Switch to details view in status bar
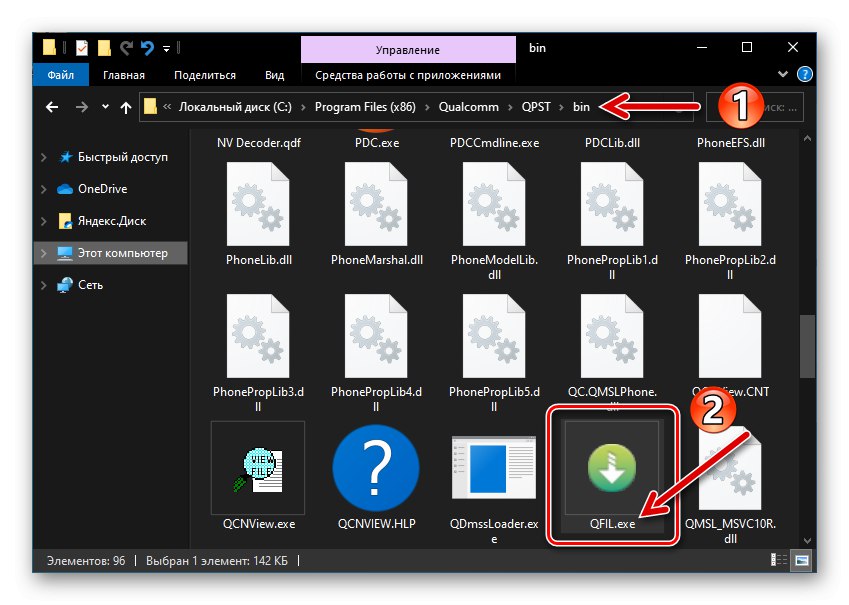The image size is (849, 605). pos(779,560)
